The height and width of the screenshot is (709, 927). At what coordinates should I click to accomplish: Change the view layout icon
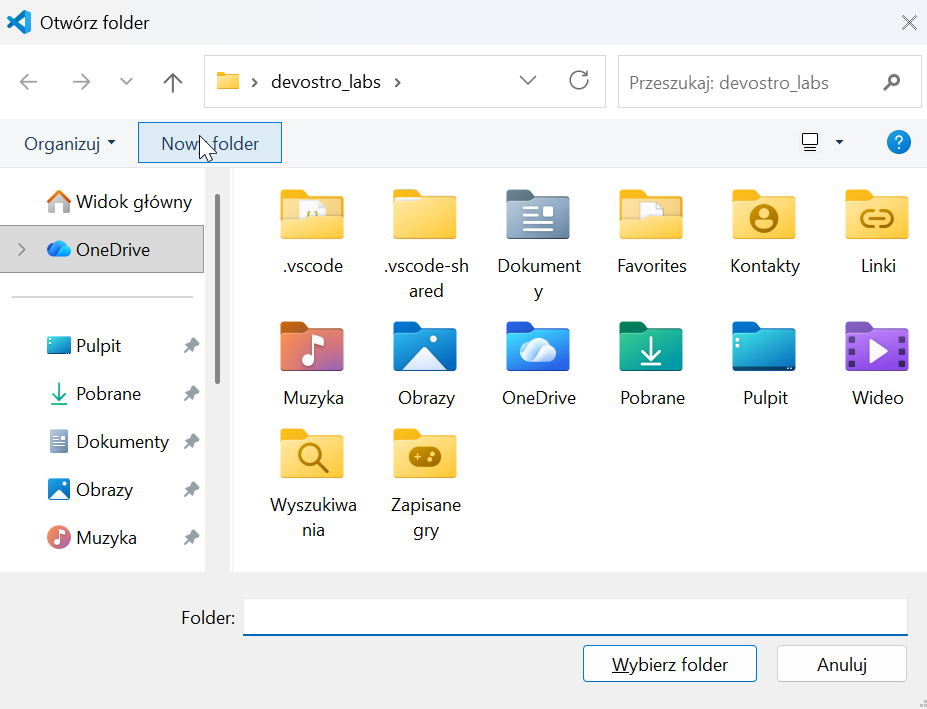[x=810, y=142]
